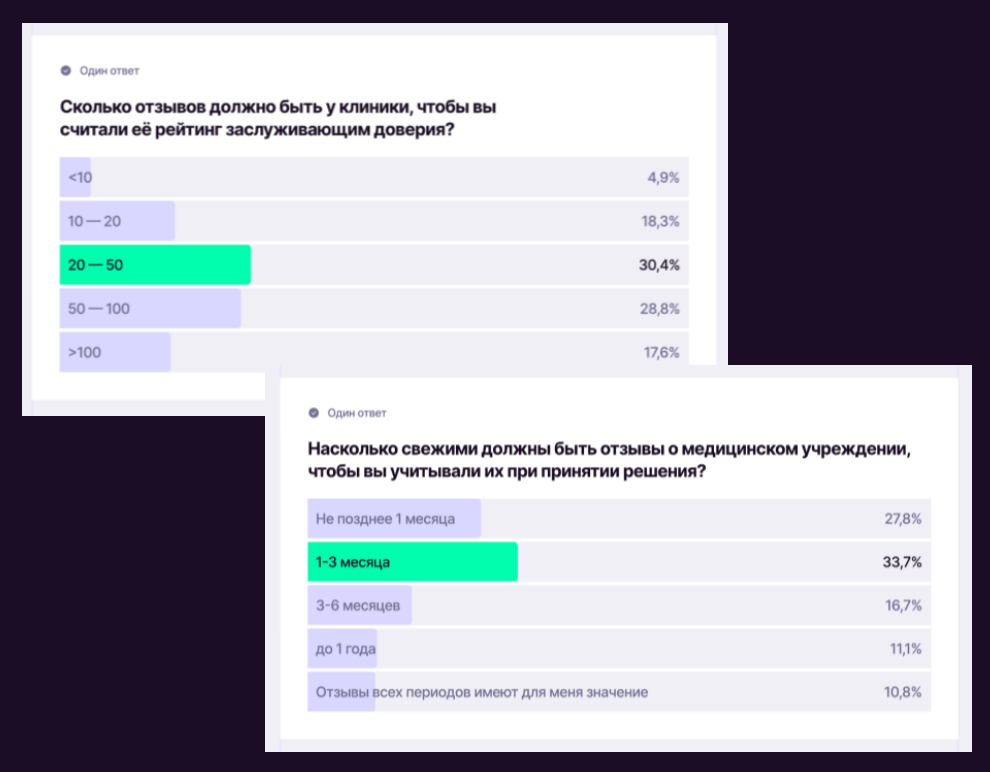This screenshot has width=990, height=772.
Task: Select the 'до 1 года' option
Action: [x=345, y=650]
